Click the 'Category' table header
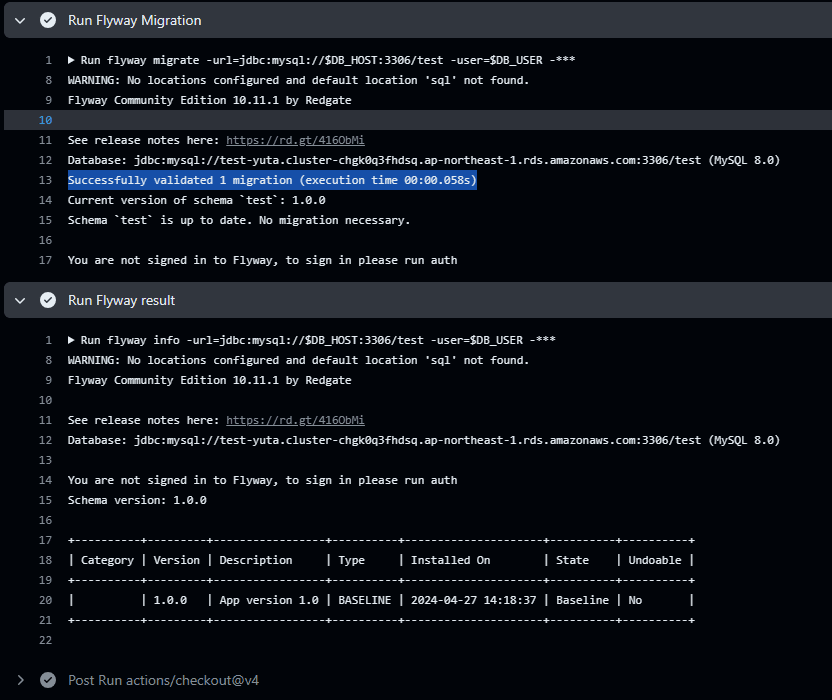Screen dimensions: 832x700 (x=107, y=560)
